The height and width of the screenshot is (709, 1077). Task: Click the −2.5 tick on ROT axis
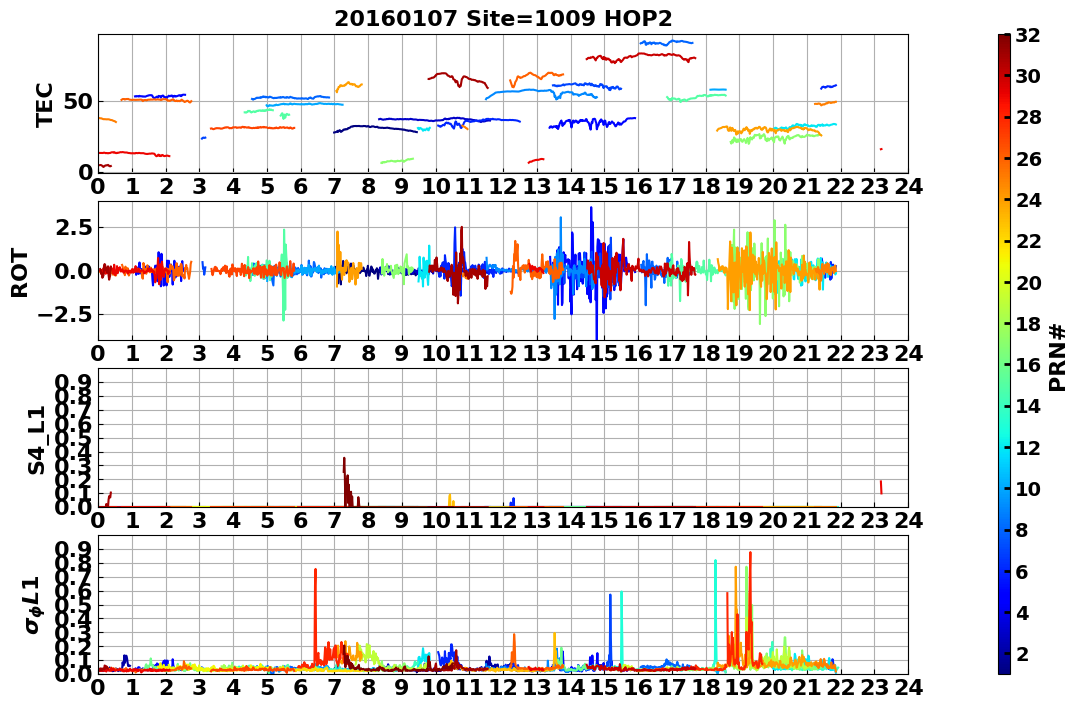point(66,315)
